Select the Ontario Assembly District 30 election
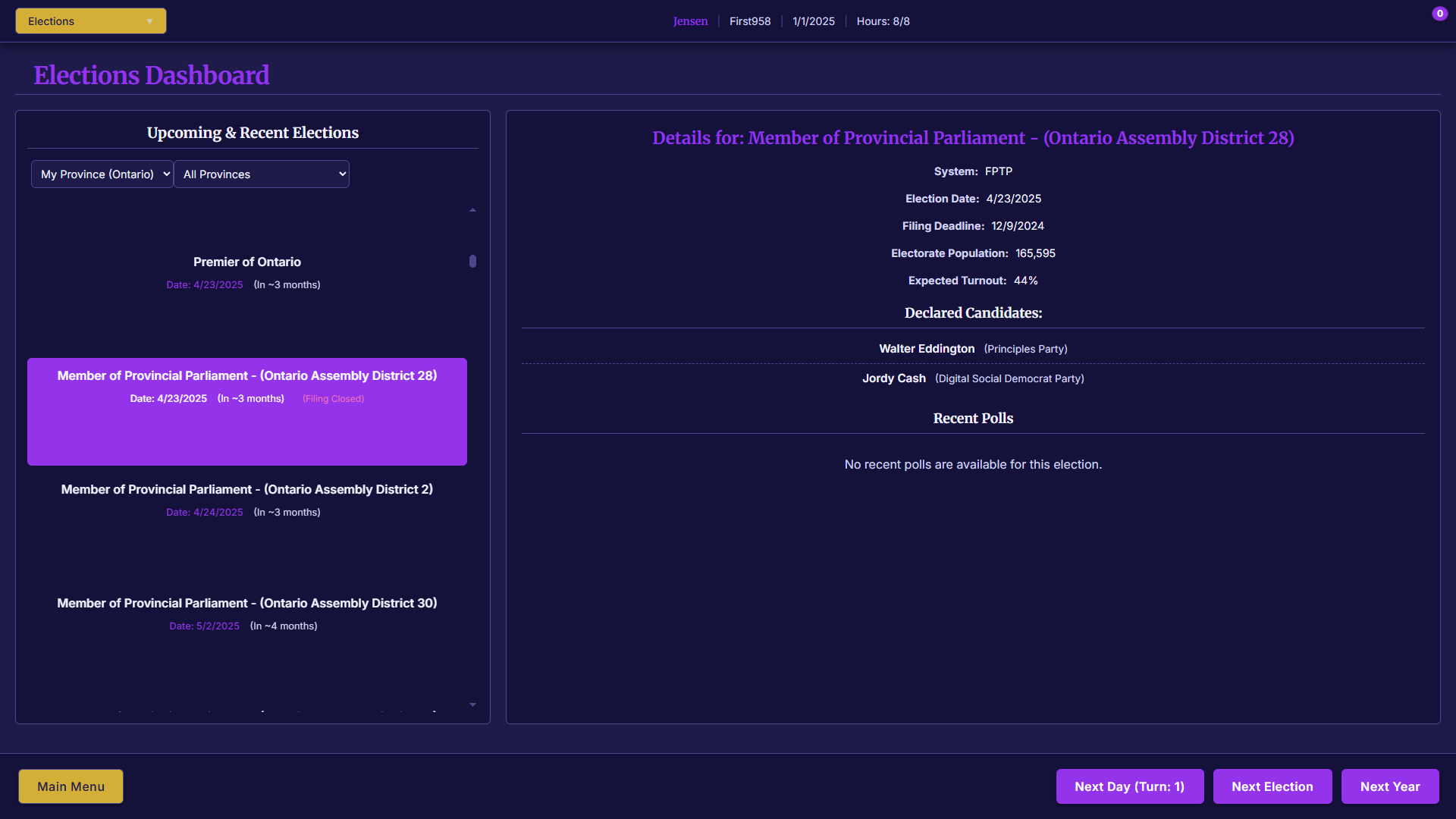The image size is (1456, 819). (246, 613)
